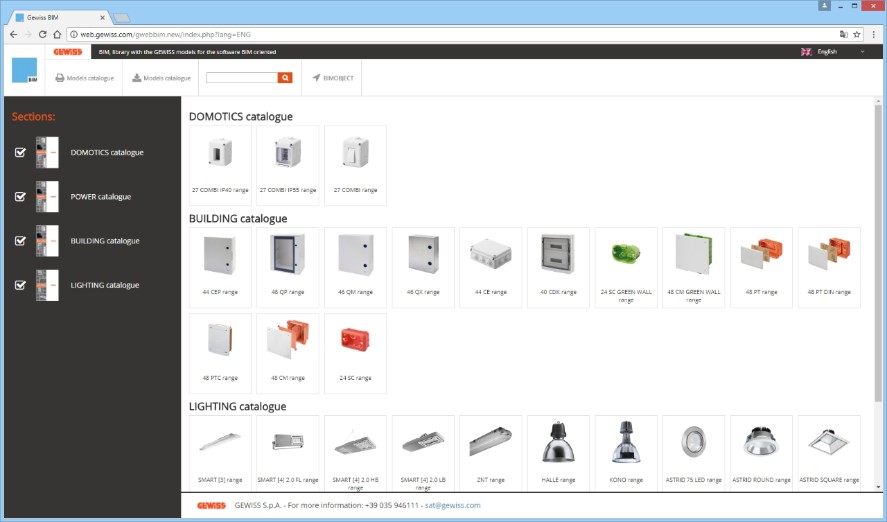Image resolution: width=887 pixels, height=522 pixels.
Task: Go back in the browser
Action: (x=14, y=34)
